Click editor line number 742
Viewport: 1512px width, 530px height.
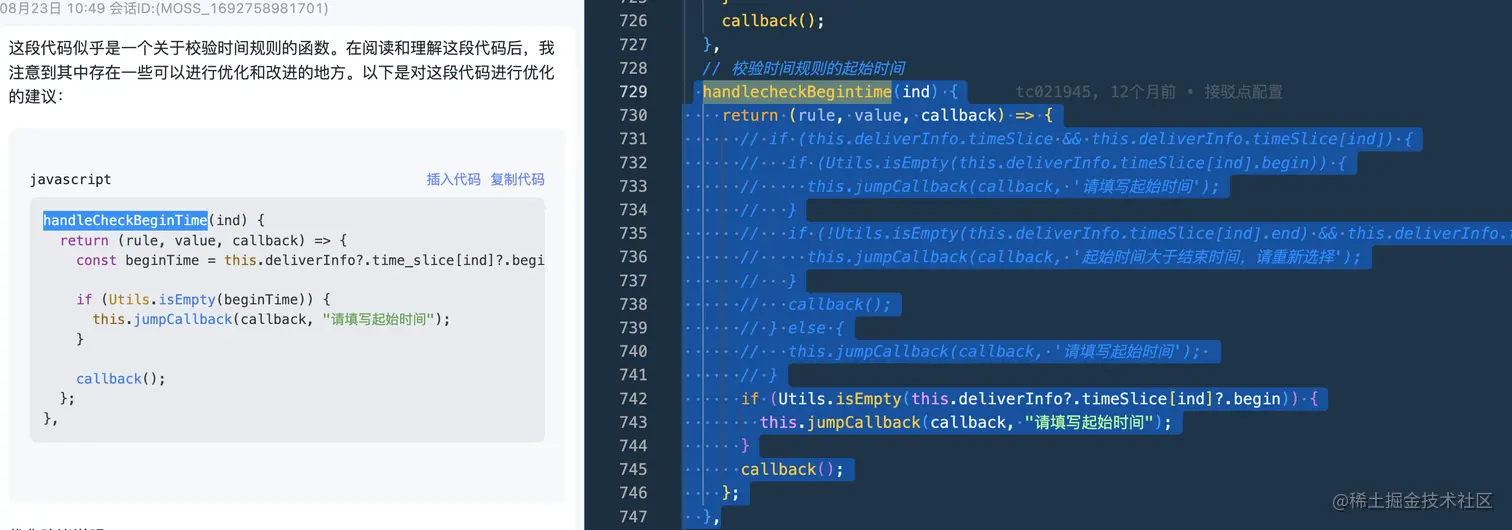pos(634,399)
